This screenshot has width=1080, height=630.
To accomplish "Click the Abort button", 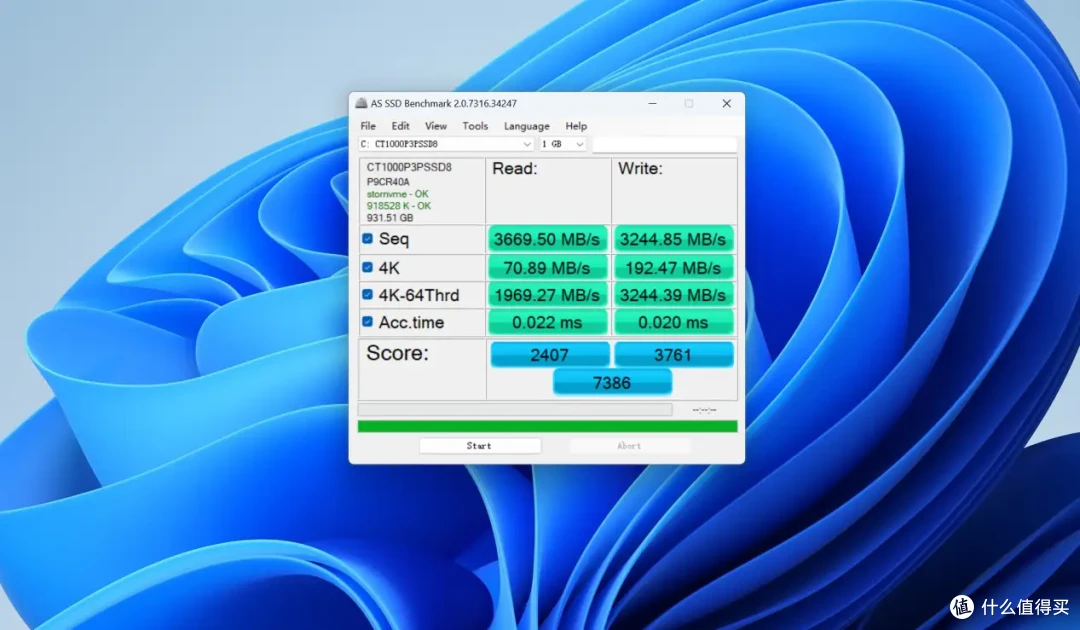I will (x=629, y=446).
